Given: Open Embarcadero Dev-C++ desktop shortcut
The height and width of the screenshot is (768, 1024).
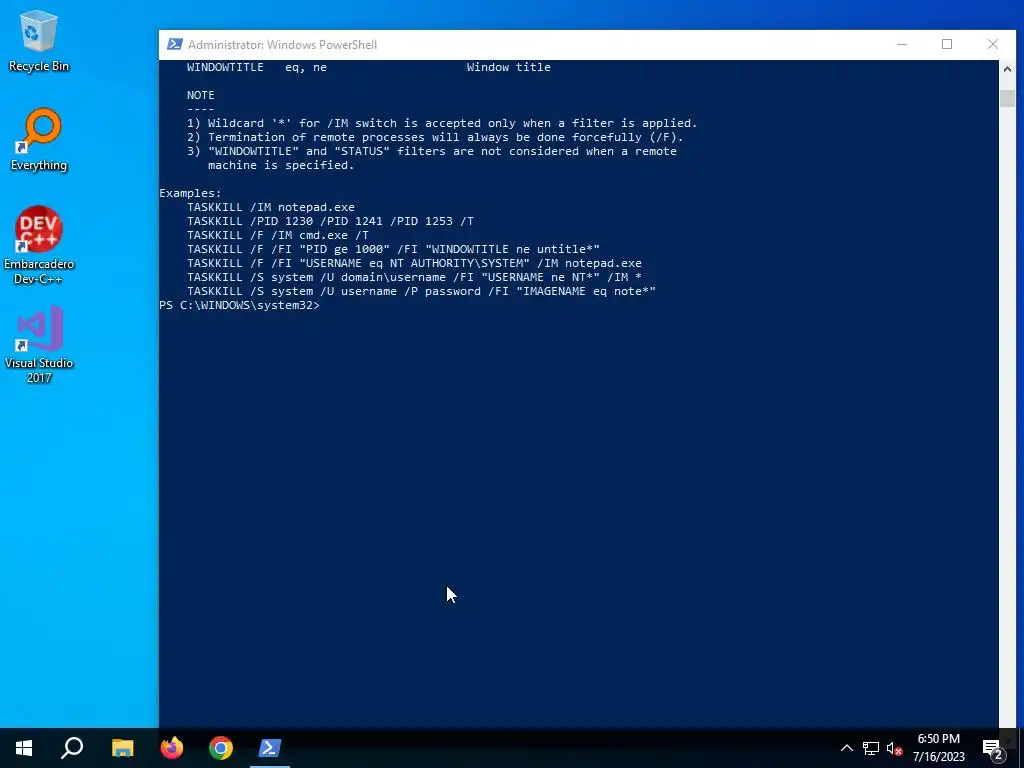Looking at the screenshot, I should click(39, 245).
